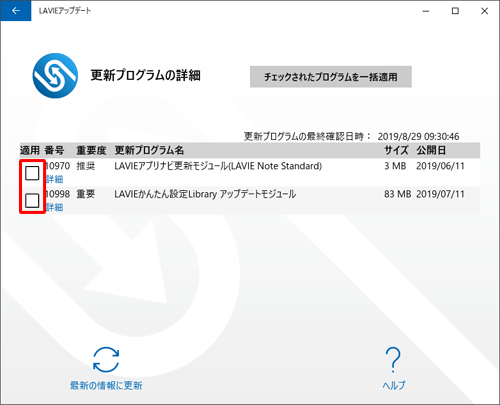Click the ヘルプ label
The width and height of the screenshot is (500, 405).
pos(394,386)
